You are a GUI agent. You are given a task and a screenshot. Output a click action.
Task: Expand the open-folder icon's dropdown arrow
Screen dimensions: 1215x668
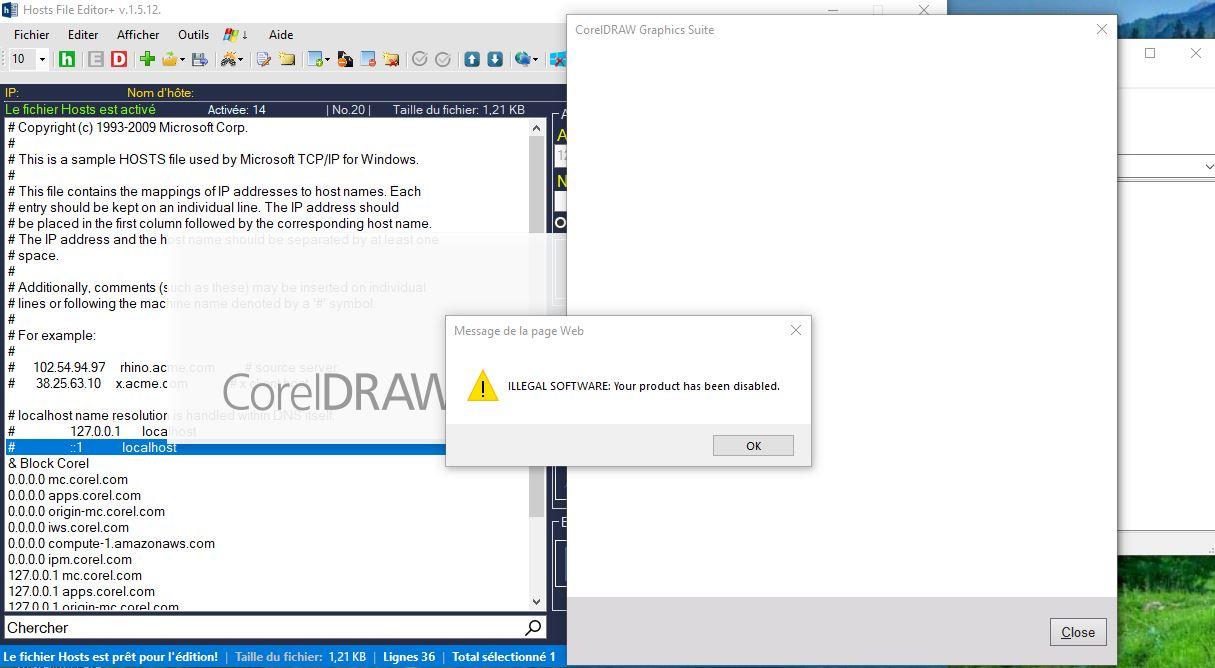(182, 59)
